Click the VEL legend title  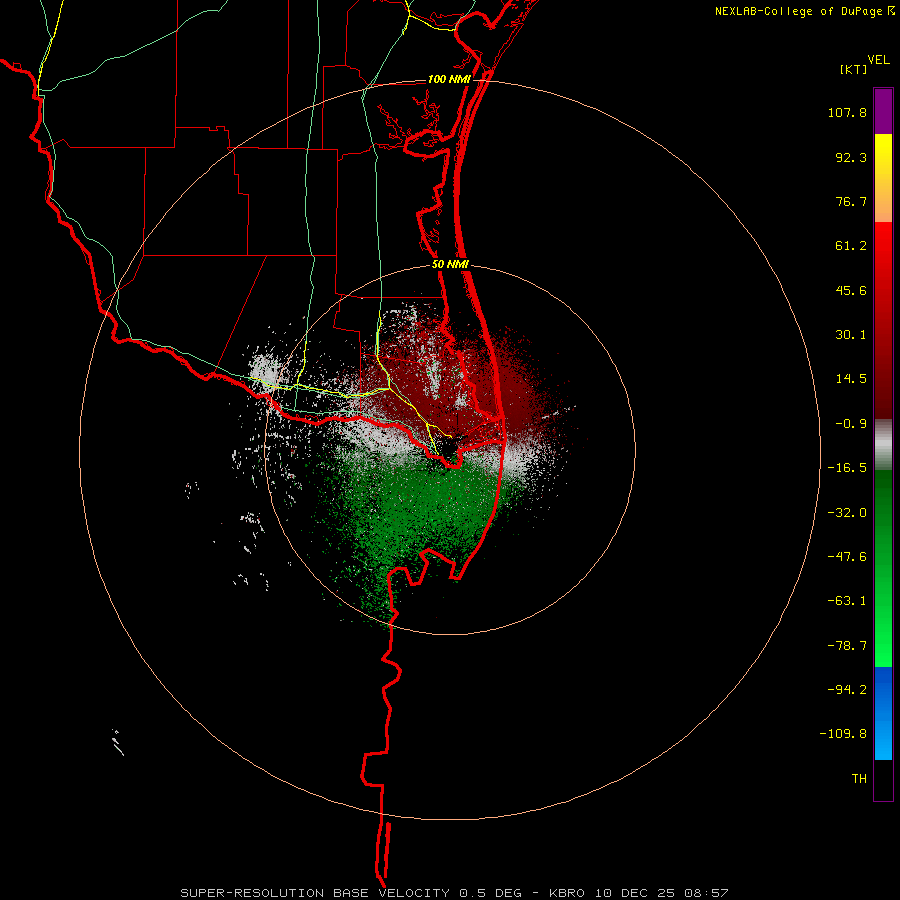pos(878,60)
